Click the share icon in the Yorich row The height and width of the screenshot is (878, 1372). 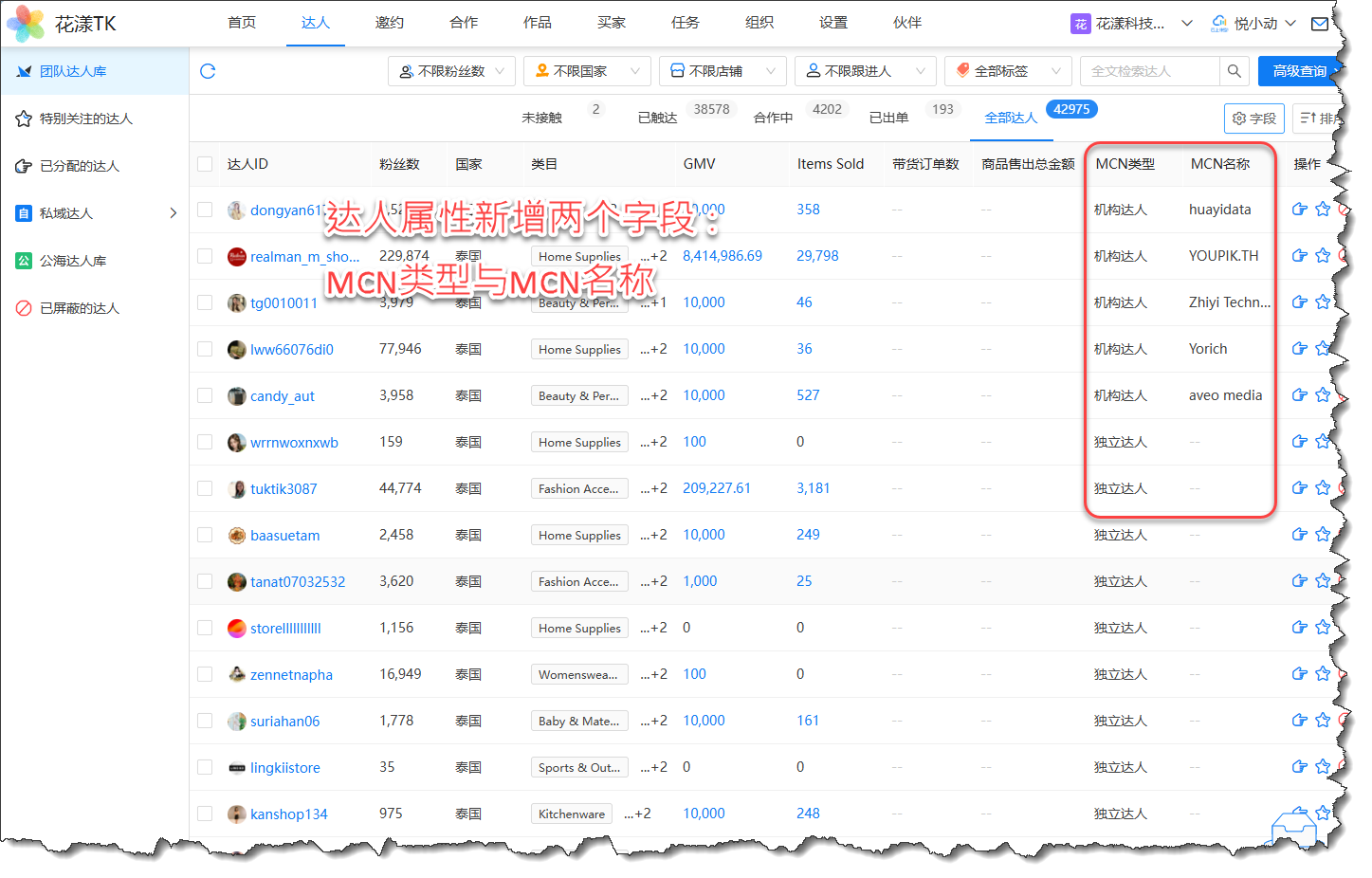[x=1299, y=349]
